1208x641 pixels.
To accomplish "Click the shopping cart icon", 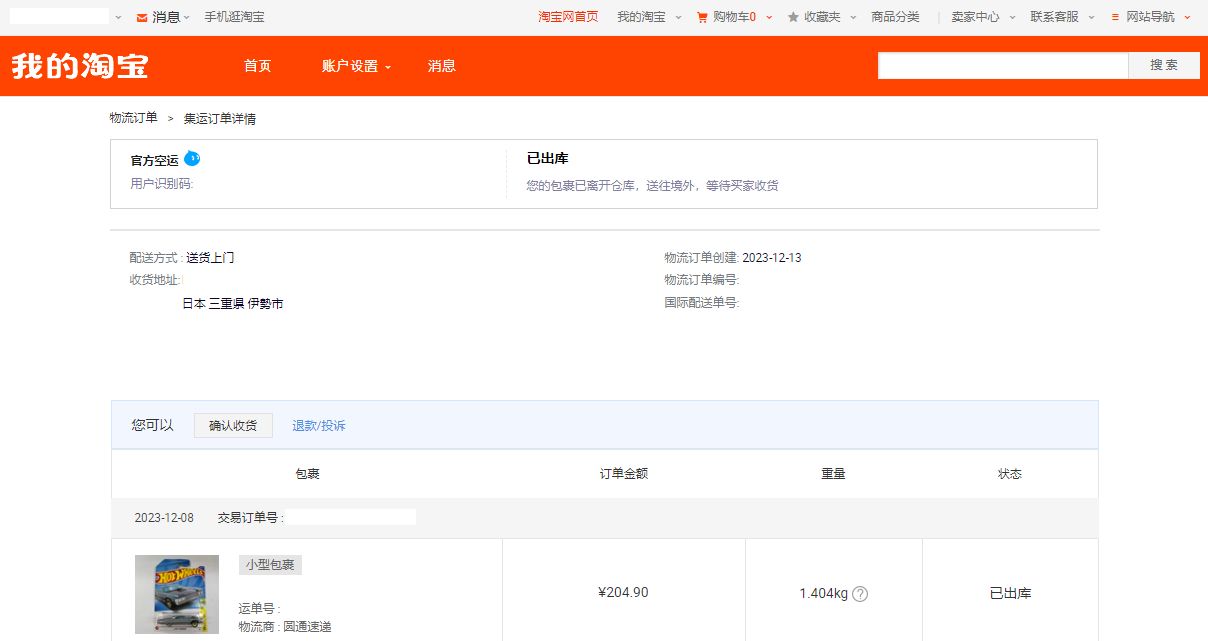I will (x=702, y=17).
